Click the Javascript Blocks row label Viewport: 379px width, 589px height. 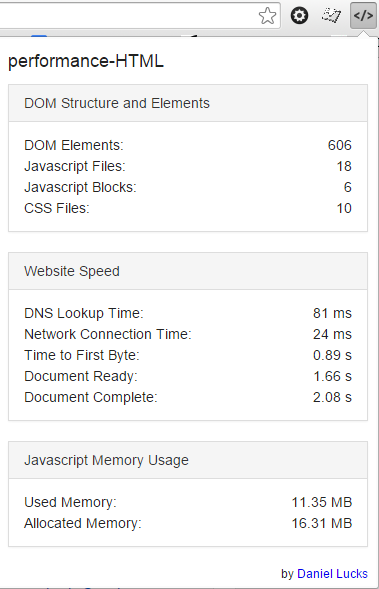pyautogui.click(x=80, y=187)
